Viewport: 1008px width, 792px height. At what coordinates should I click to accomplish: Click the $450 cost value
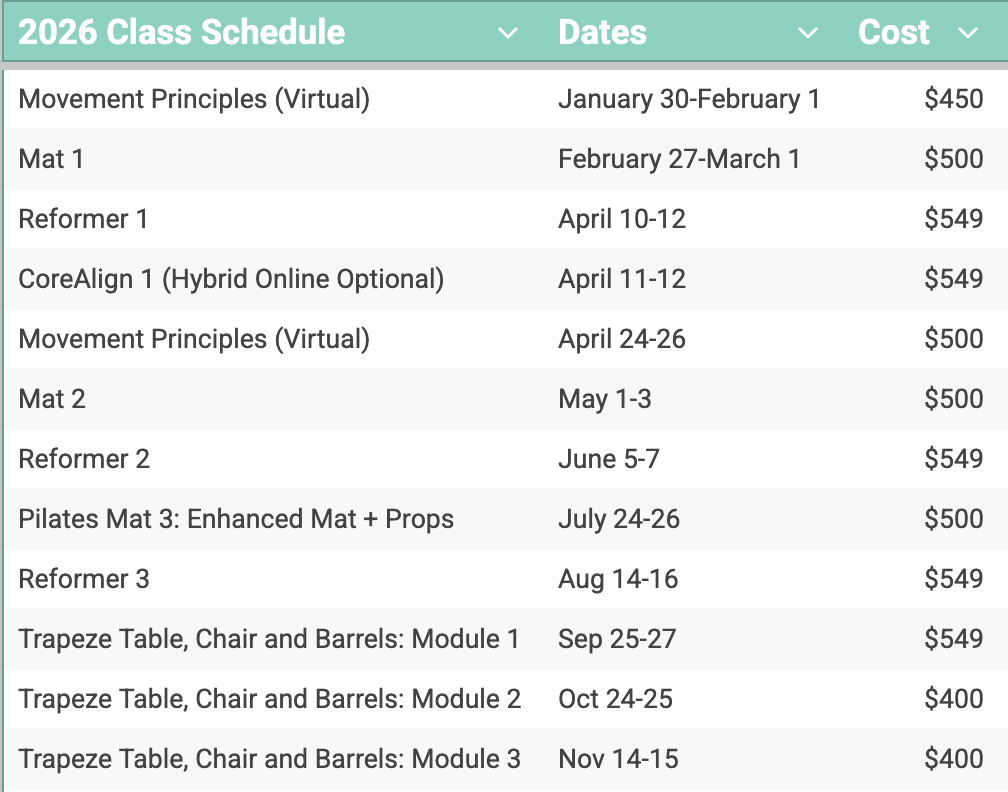[954, 98]
